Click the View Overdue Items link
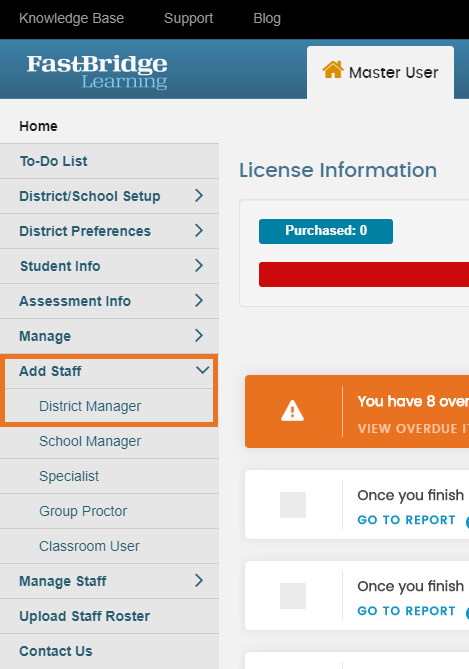 click(x=413, y=429)
